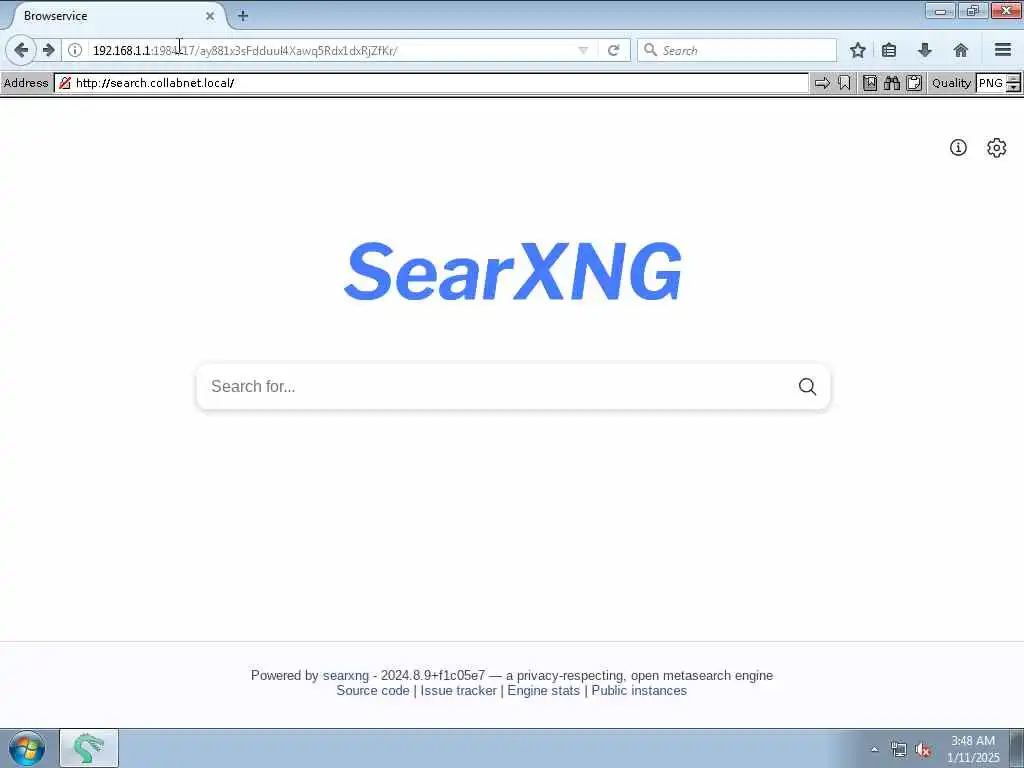Increase Quality with stepper up arrow

click(x=1014, y=78)
